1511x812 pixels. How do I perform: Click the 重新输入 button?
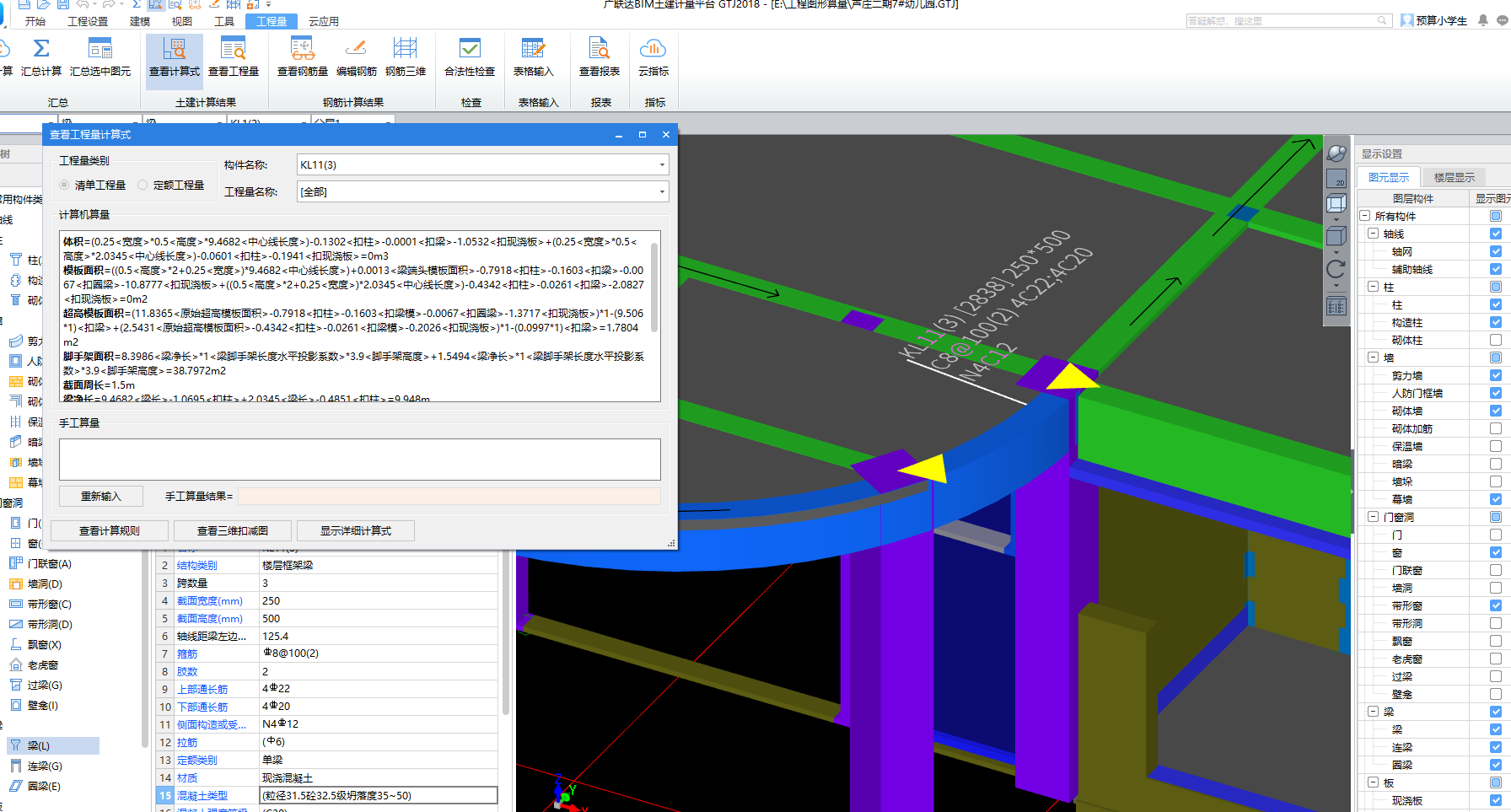tap(101, 496)
